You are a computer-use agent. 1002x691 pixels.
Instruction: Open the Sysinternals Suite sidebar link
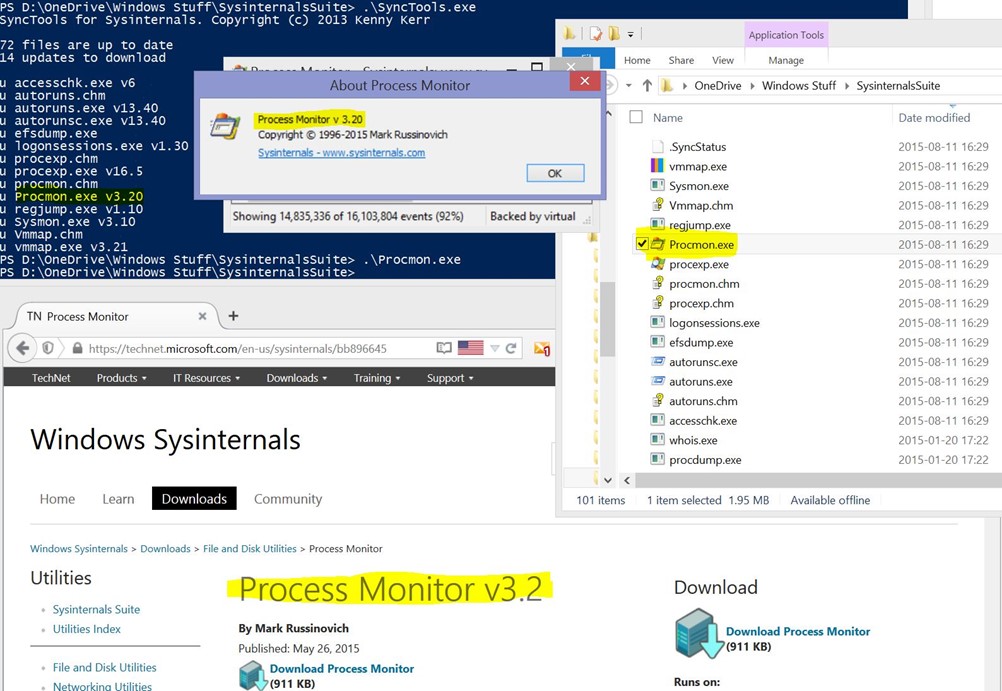(x=96, y=610)
